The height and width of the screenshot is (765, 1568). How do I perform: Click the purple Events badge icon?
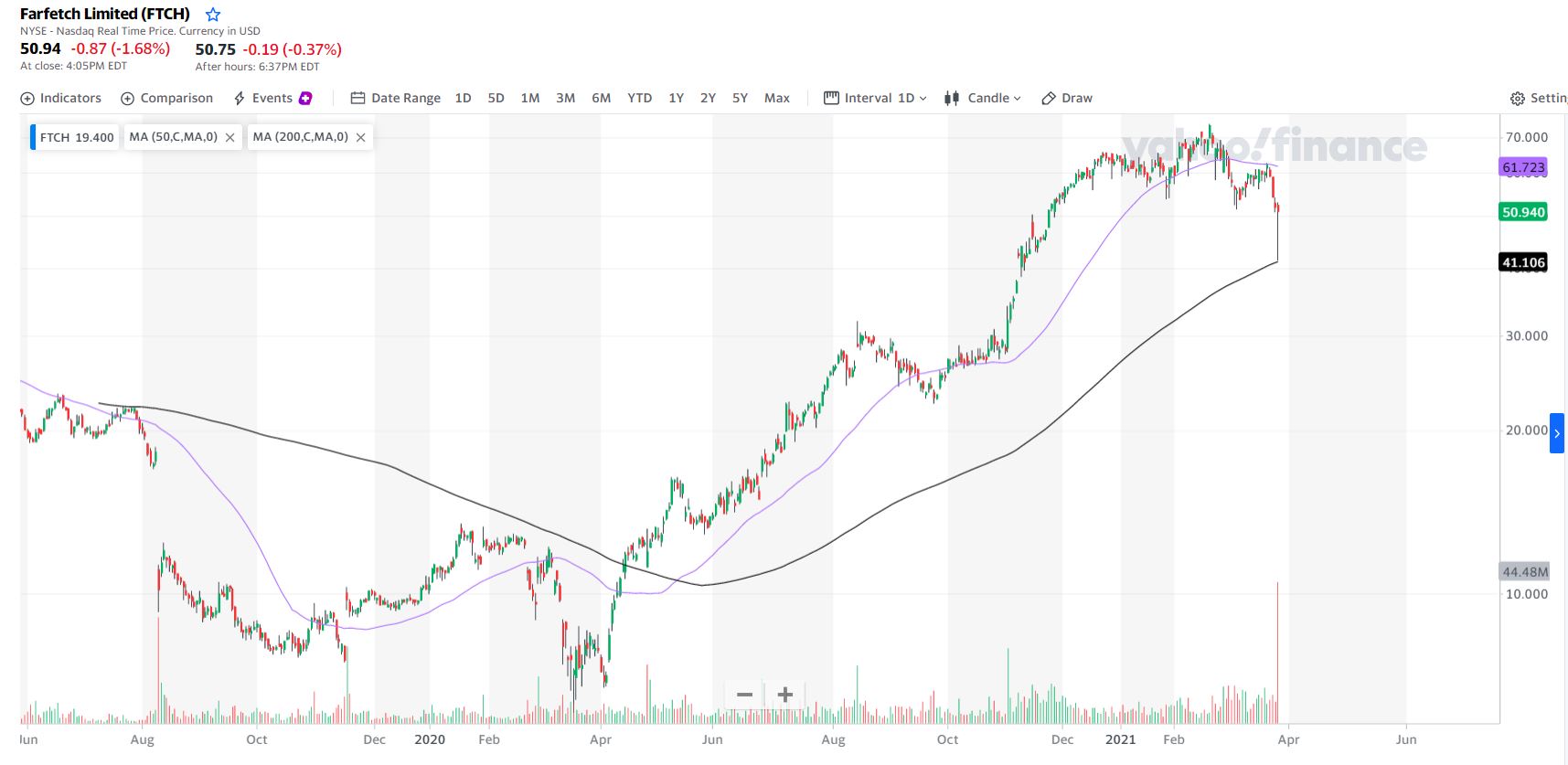click(x=305, y=98)
